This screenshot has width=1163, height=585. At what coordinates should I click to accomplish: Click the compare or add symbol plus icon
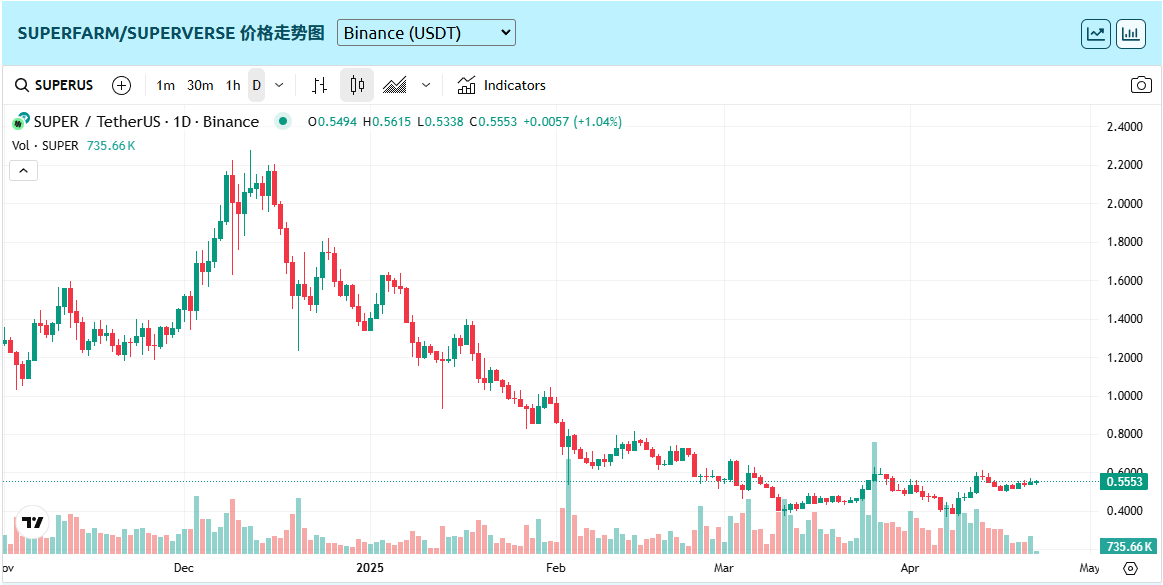click(122, 85)
